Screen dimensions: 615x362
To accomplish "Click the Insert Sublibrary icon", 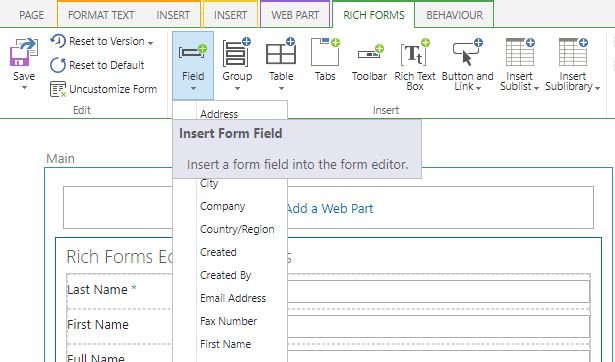I will [x=573, y=52].
